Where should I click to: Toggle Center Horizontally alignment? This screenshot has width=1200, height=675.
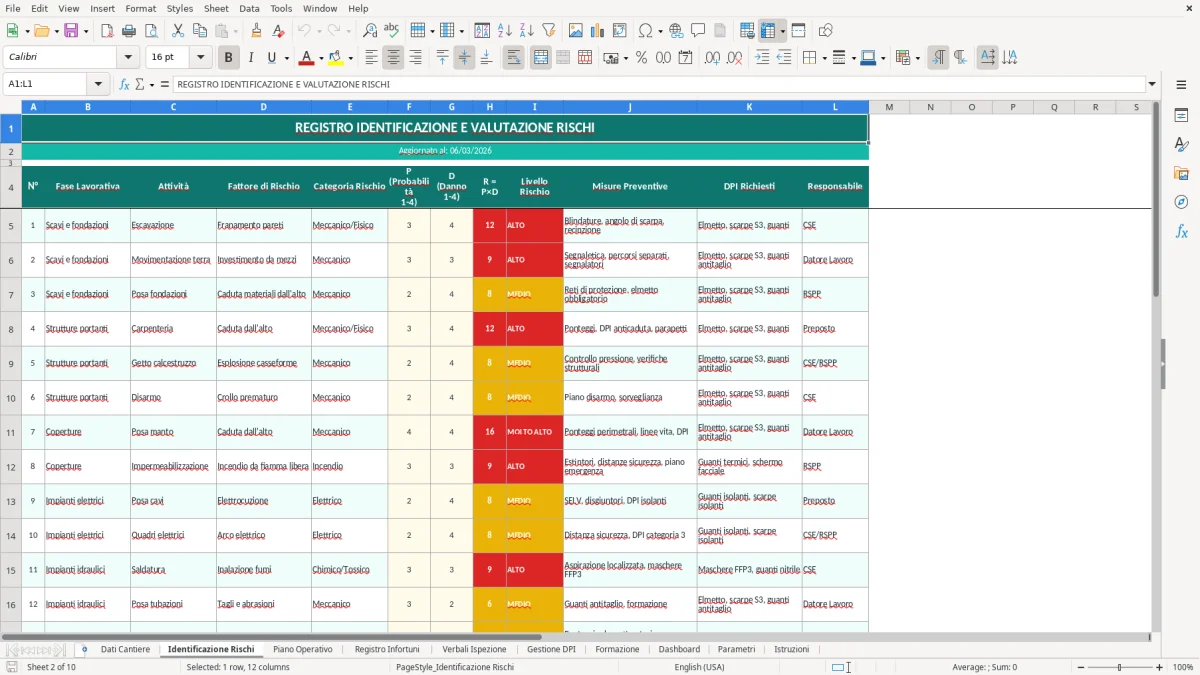point(393,58)
